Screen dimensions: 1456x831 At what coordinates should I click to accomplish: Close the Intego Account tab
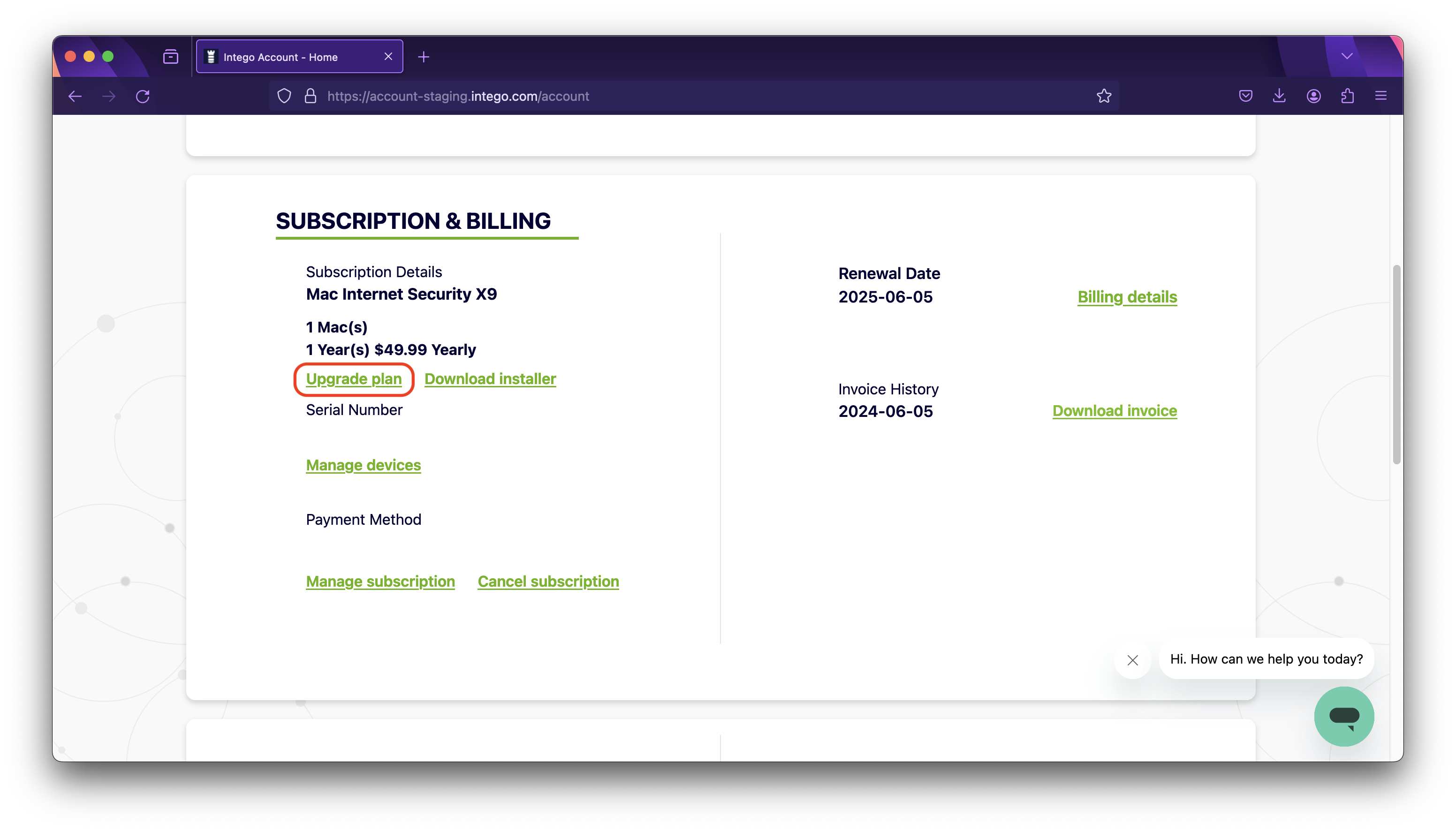click(x=388, y=56)
